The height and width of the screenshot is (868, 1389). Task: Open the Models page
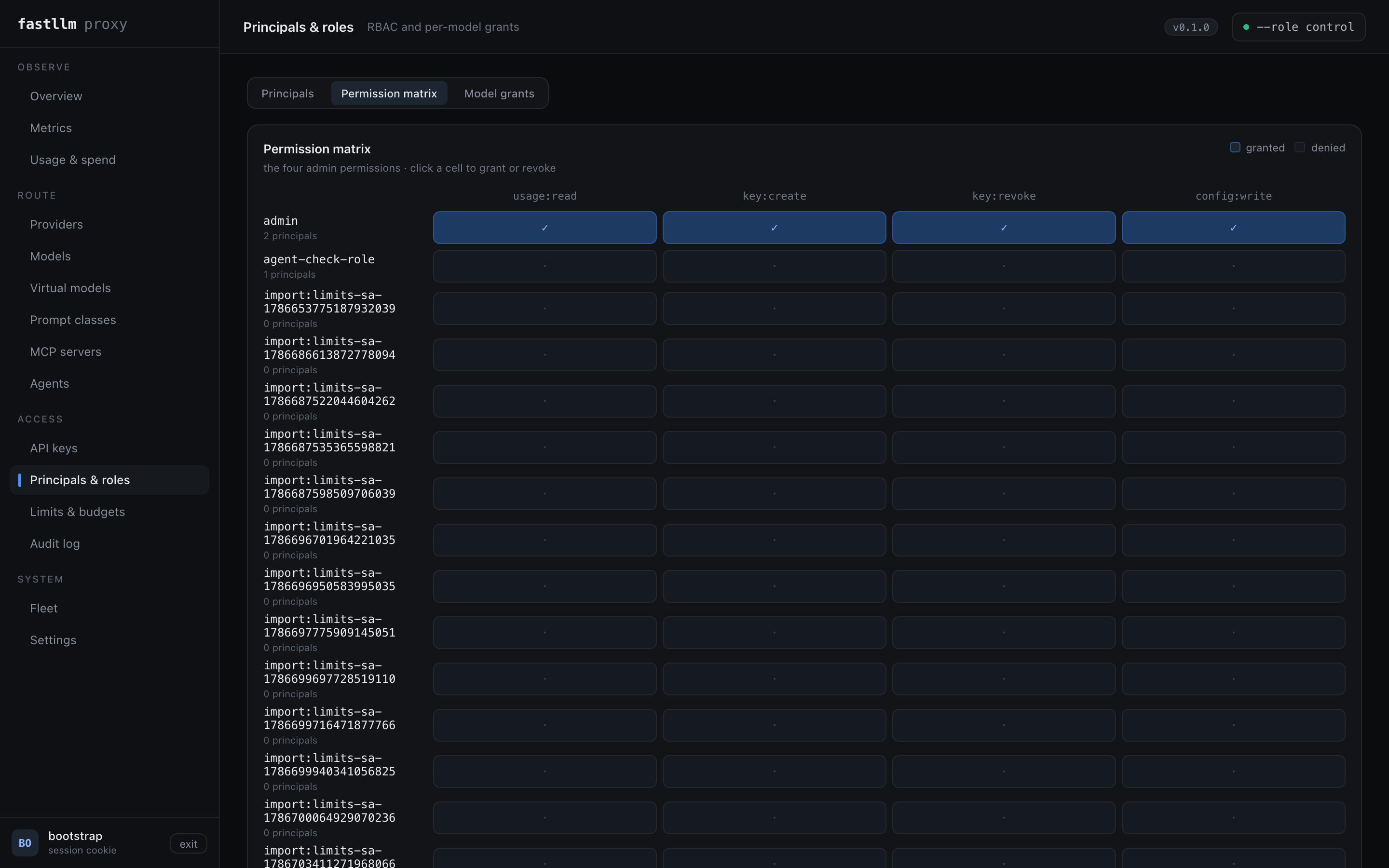(109, 256)
